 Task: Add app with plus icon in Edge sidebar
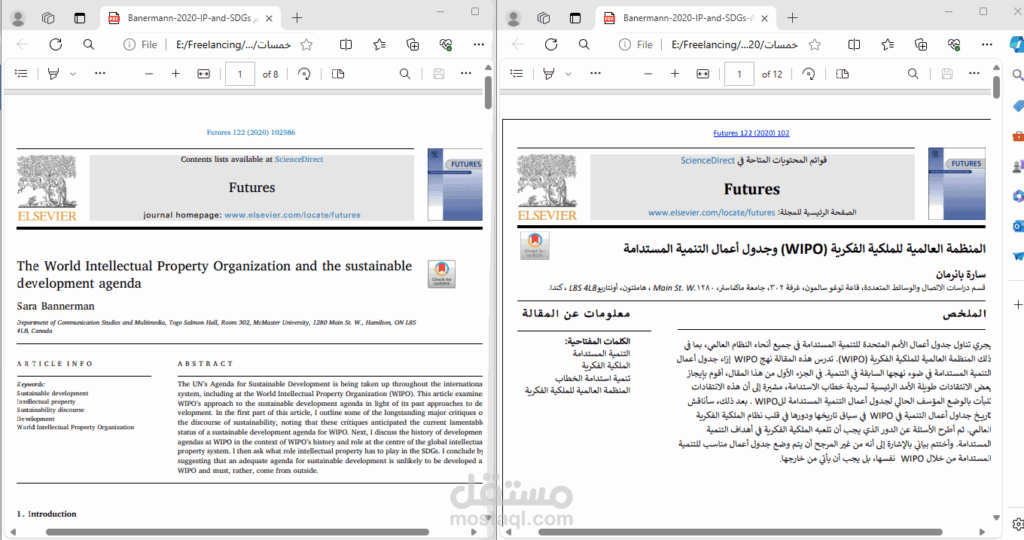pyautogui.click(x=1017, y=305)
